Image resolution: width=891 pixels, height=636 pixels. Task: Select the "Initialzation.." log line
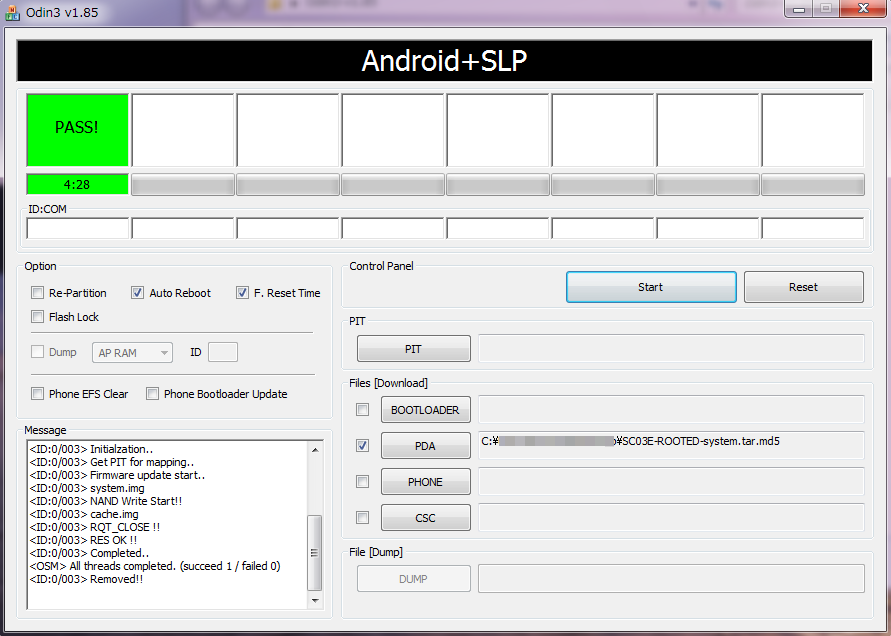point(91,449)
